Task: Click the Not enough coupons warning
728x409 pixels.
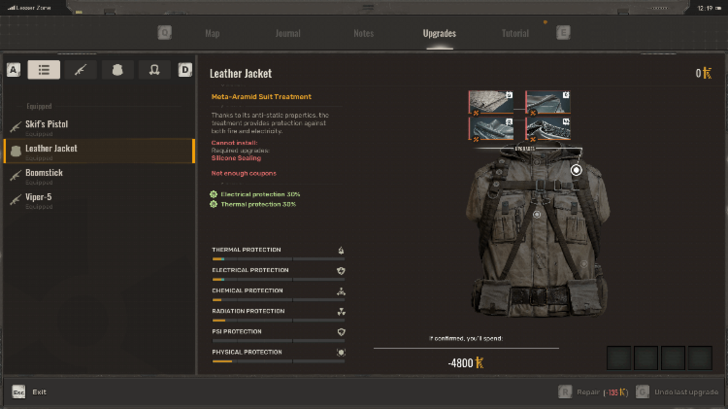Action: 244,173
